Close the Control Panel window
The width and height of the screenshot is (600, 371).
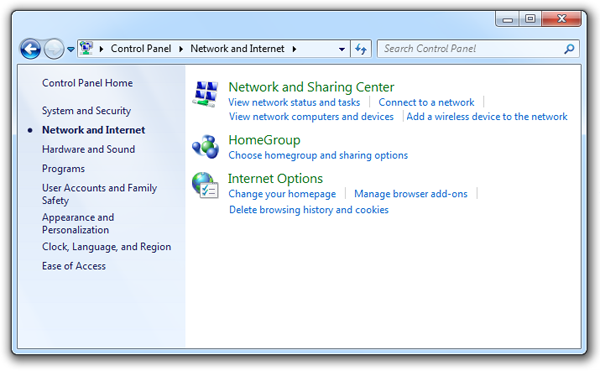561,19
